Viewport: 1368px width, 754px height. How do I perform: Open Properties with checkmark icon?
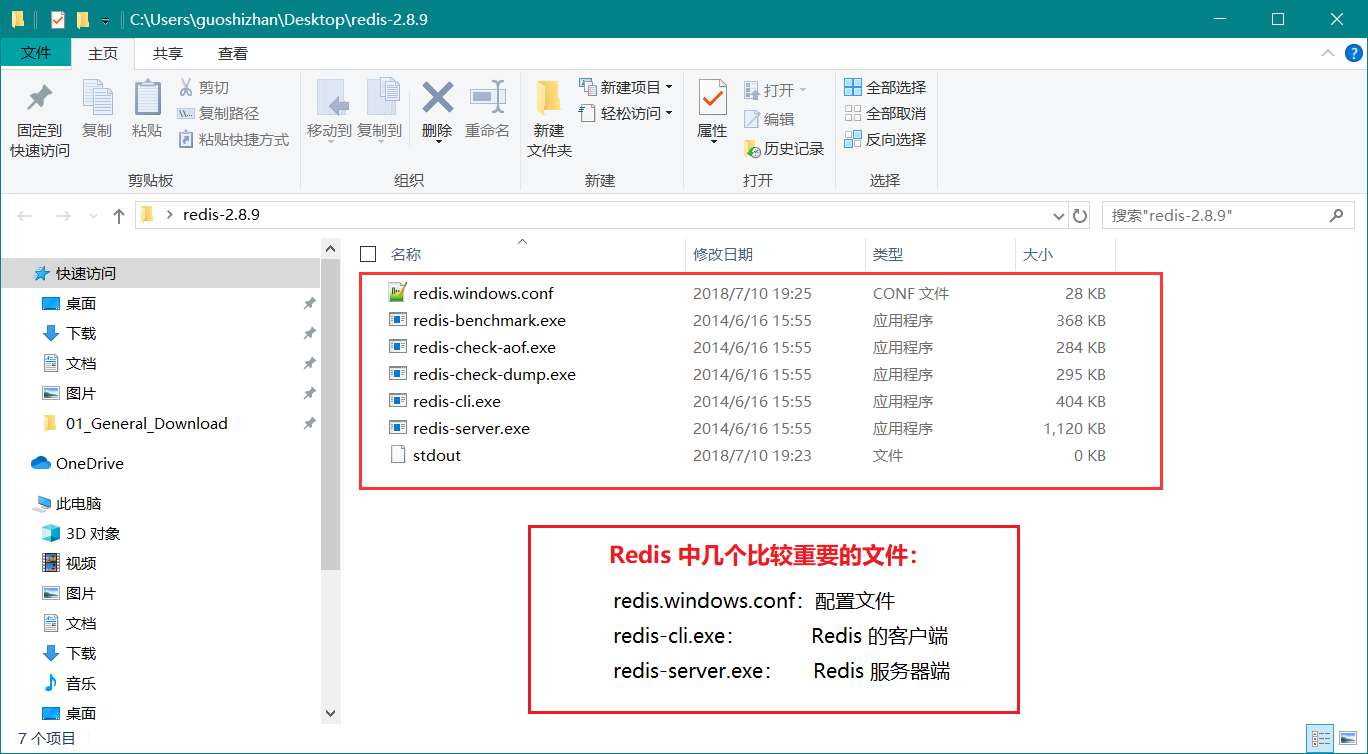point(712,99)
